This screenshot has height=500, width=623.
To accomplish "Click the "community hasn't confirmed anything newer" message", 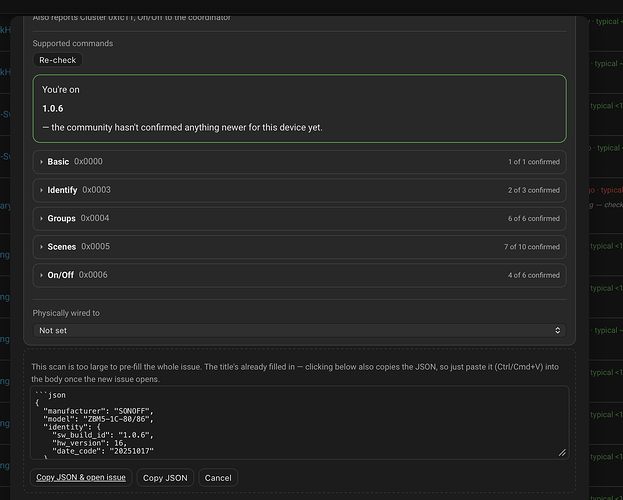I will 182,128.
